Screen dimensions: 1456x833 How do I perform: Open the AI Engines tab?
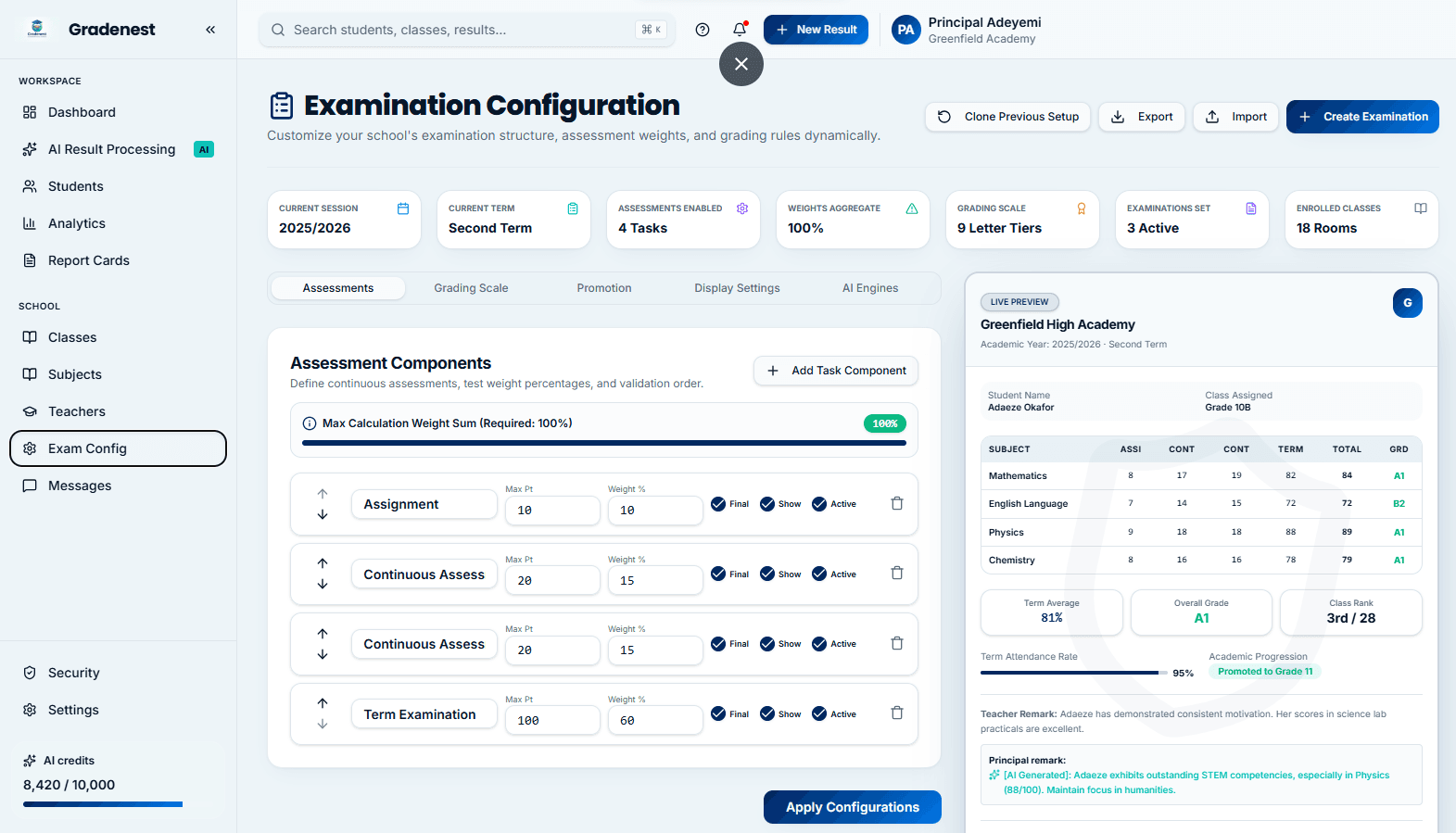pos(870,288)
